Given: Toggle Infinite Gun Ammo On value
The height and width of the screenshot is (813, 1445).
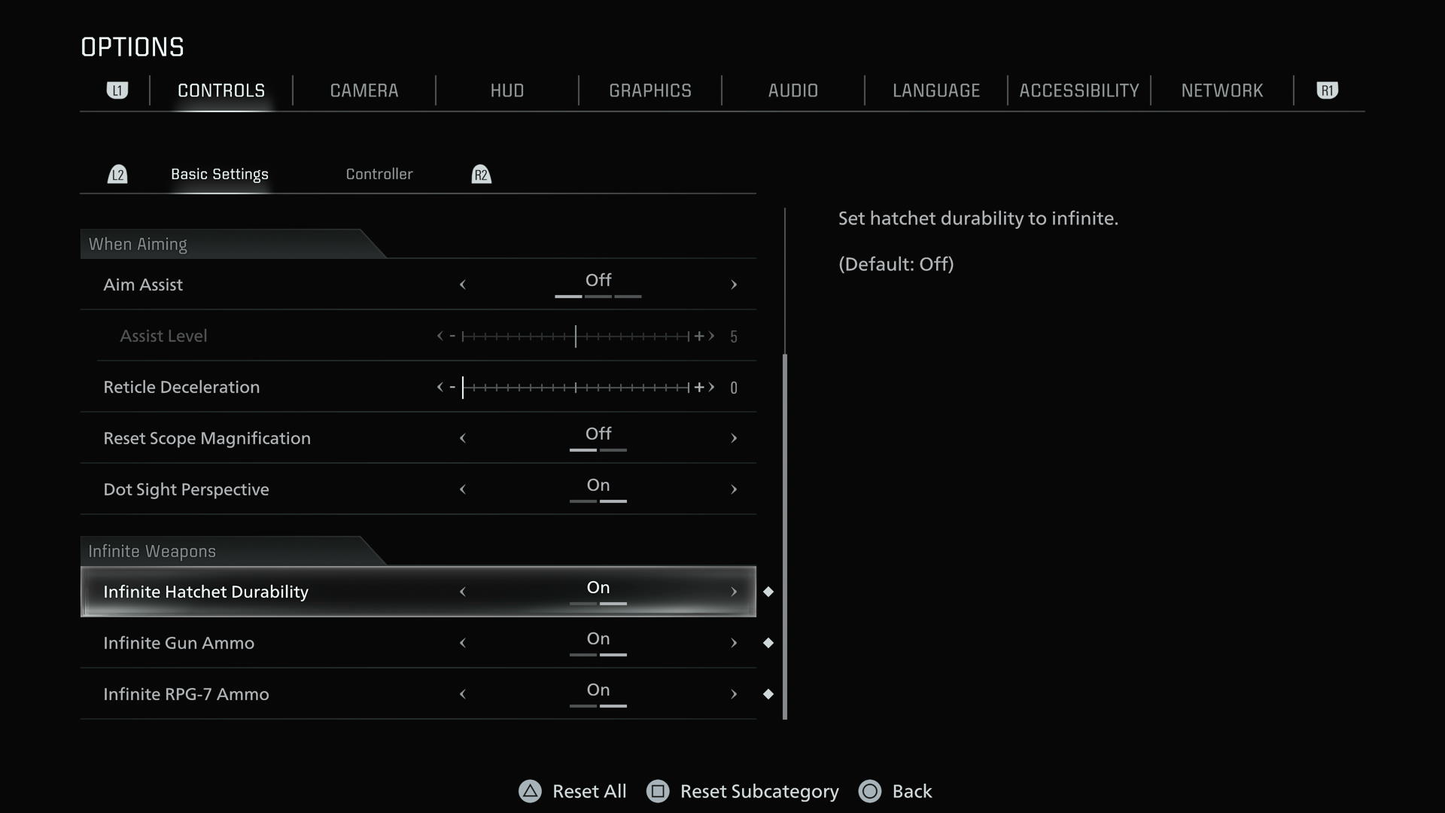Looking at the screenshot, I should [x=598, y=639].
